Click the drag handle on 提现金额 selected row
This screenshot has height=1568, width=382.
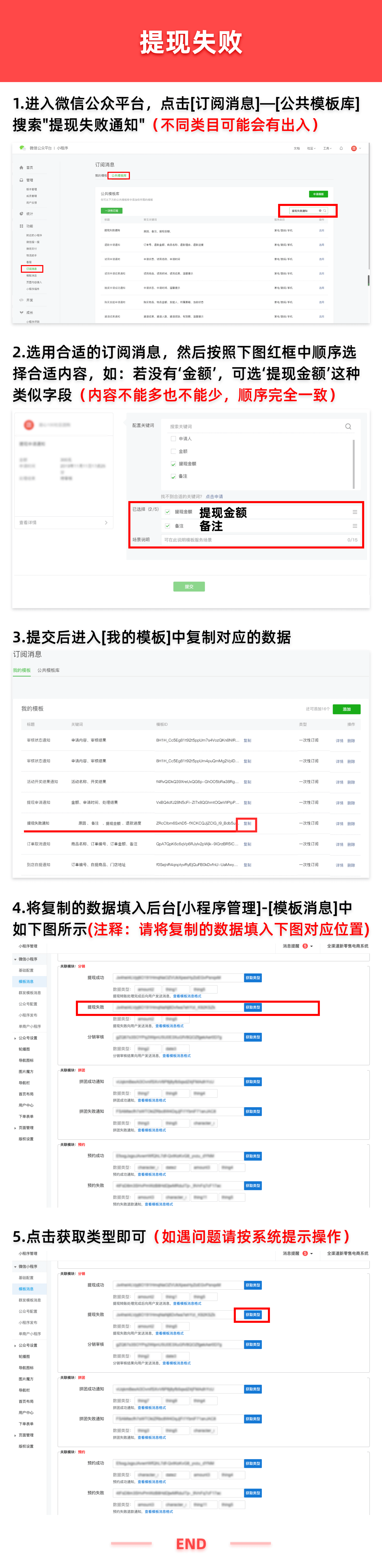pos(355,512)
